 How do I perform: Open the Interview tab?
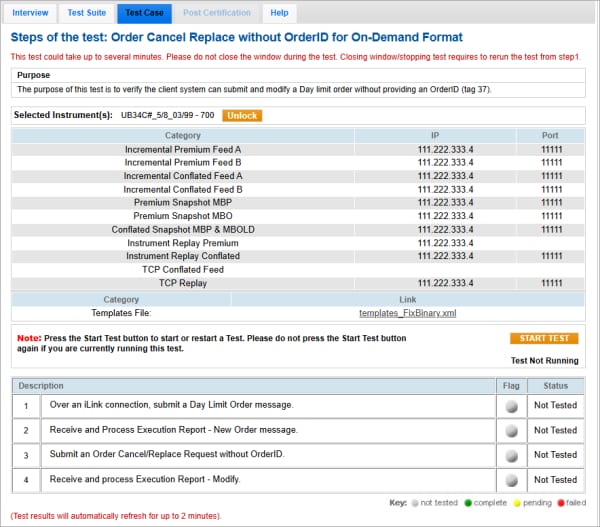click(x=30, y=13)
